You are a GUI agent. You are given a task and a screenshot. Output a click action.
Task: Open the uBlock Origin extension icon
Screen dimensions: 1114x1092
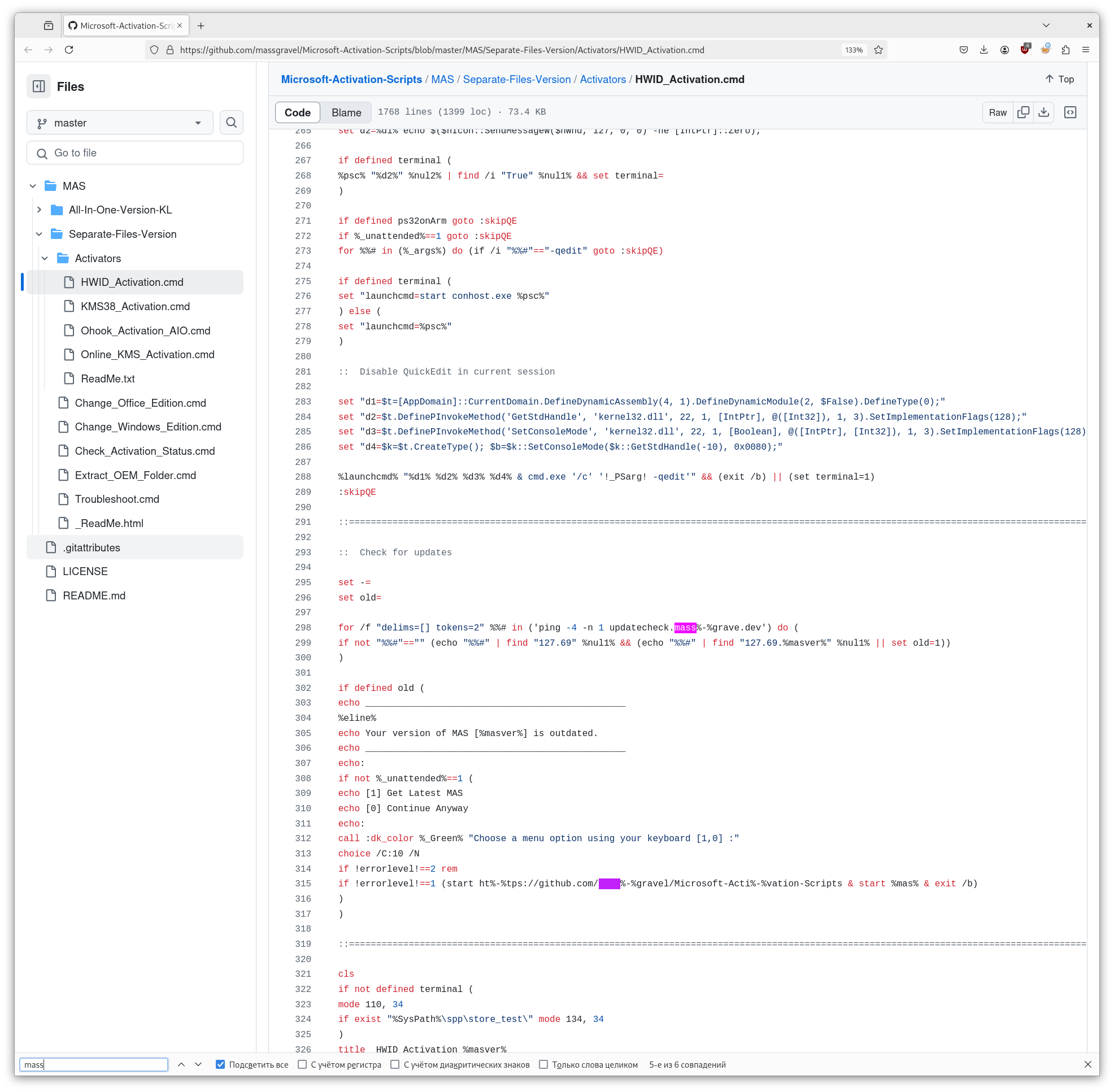1025,49
